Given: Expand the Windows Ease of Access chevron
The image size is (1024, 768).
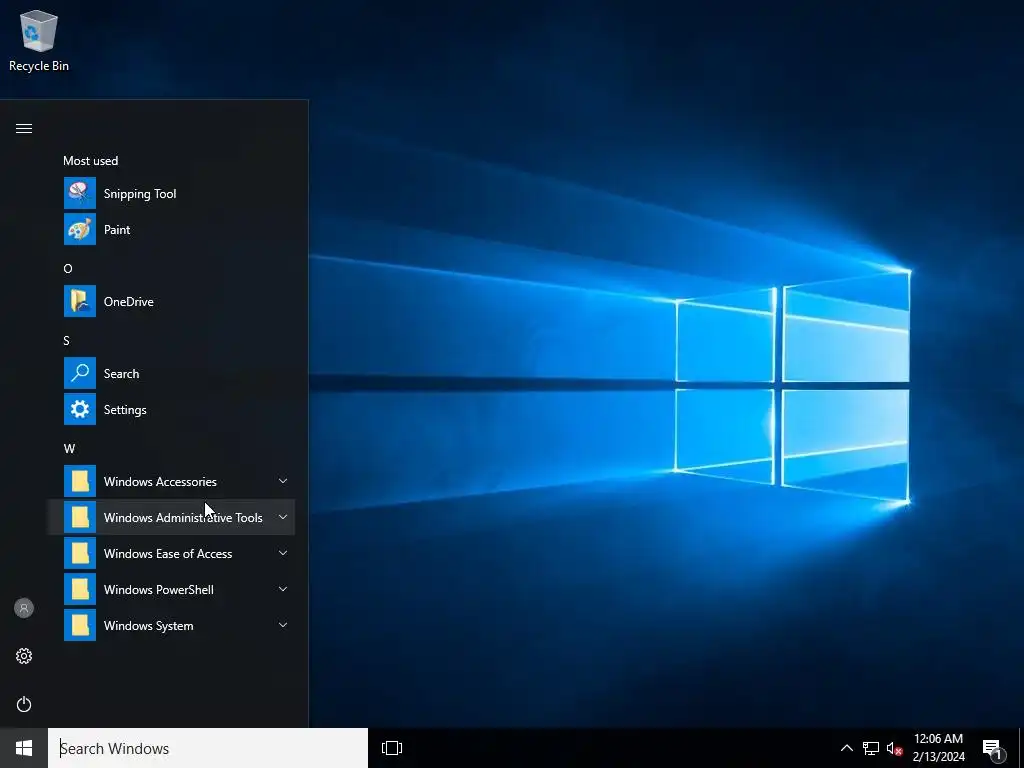Looking at the screenshot, I should click(x=283, y=553).
